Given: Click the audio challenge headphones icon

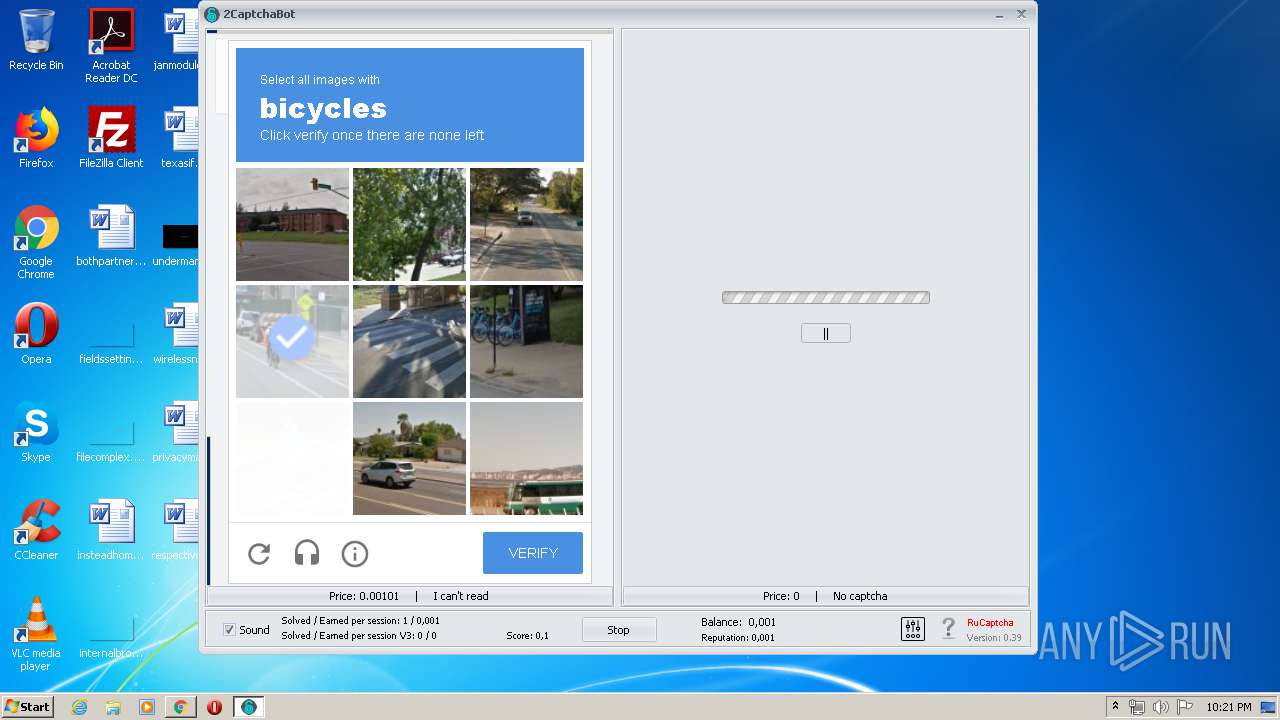Looking at the screenshot, I should (307, 553).
